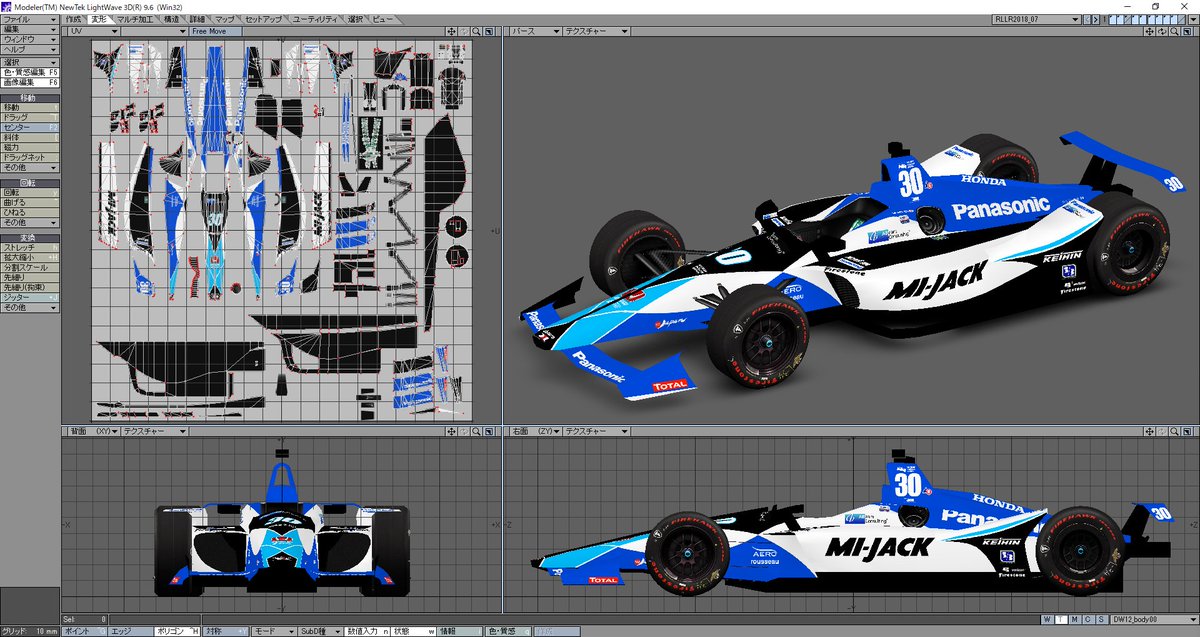The height and width of the screenshot is (637, 1200).
Task: Open the UV view type dropdown
Action: (x=93, y=31)
